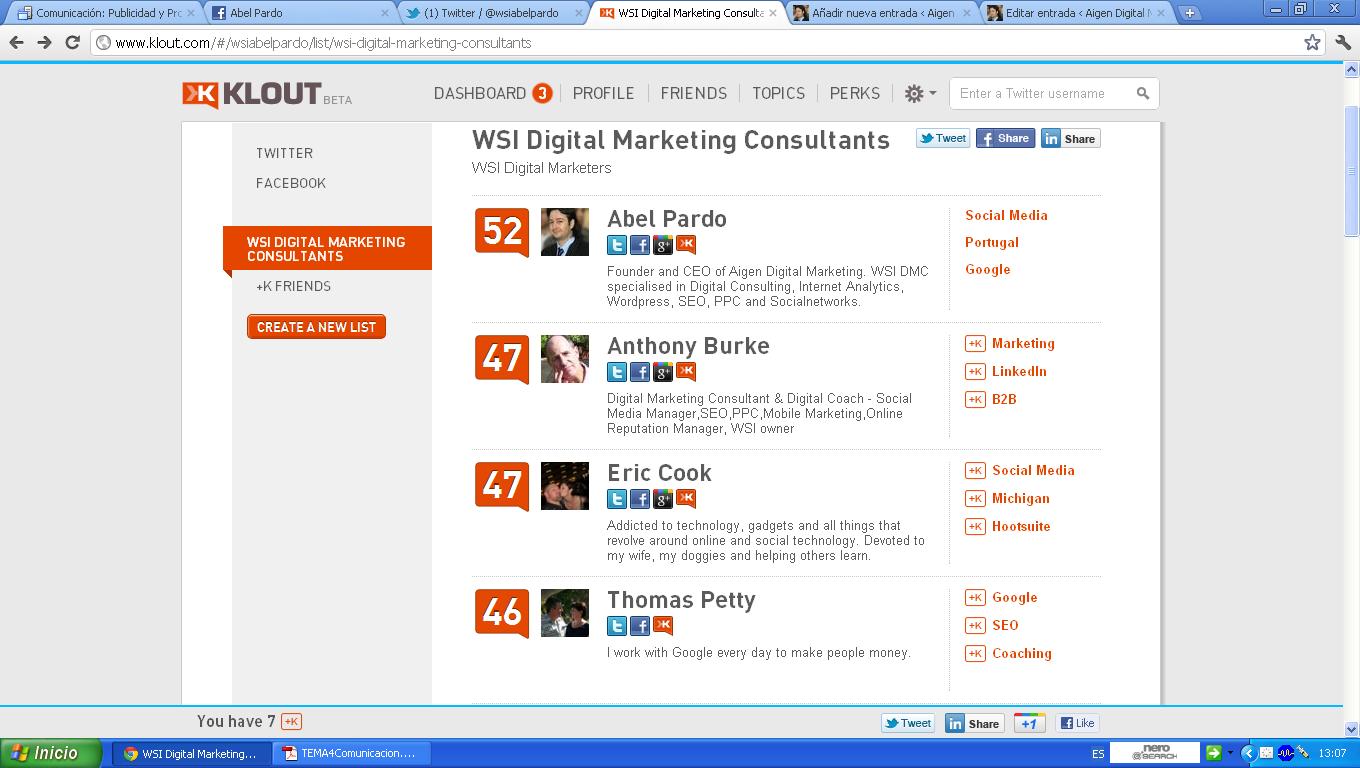The height and width of the screenshot is (768, 1360).
Task: Open Abel Pardo's Facebook icon
Action: point(640,245)
